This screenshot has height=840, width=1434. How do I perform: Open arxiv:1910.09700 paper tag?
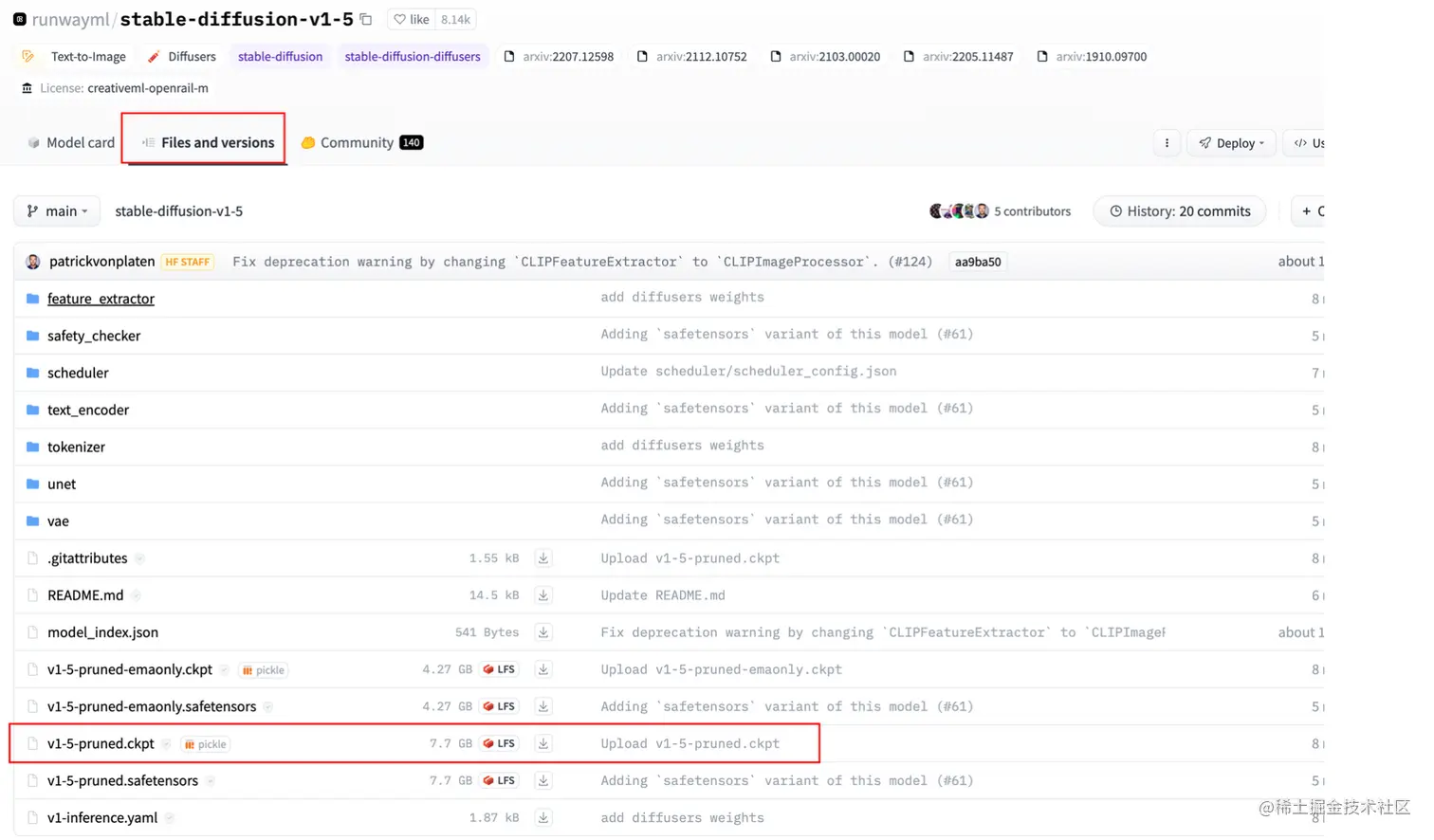click(1092, 57)
